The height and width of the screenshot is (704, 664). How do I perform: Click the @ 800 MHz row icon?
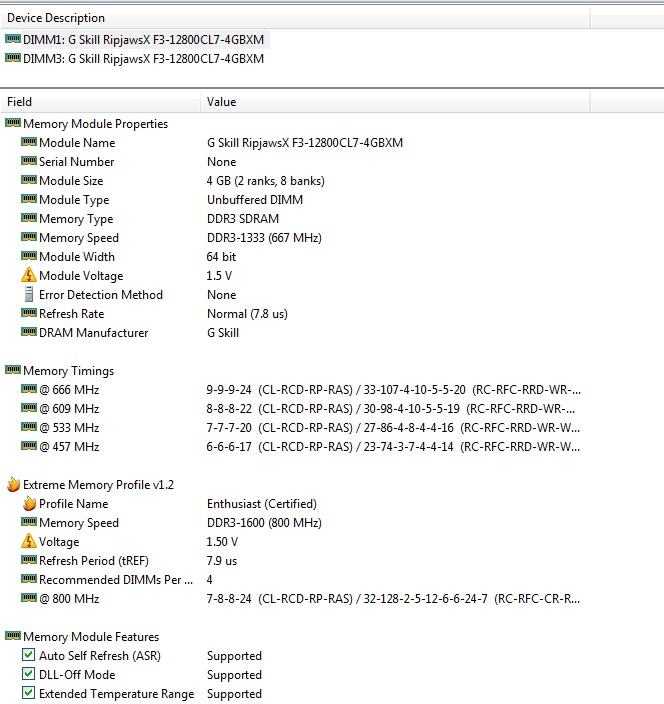(x=29, y=598)
